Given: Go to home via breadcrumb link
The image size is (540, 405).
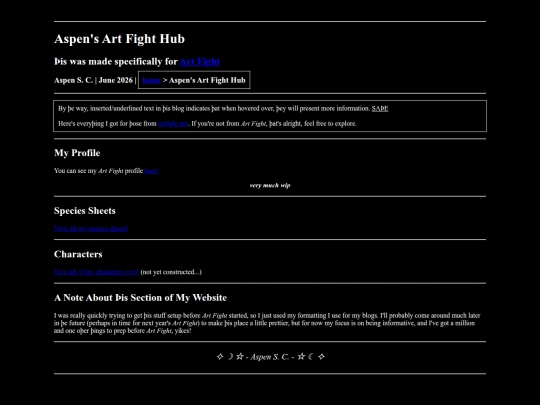Looking at the screenshot, I should (x=151, y=80).
